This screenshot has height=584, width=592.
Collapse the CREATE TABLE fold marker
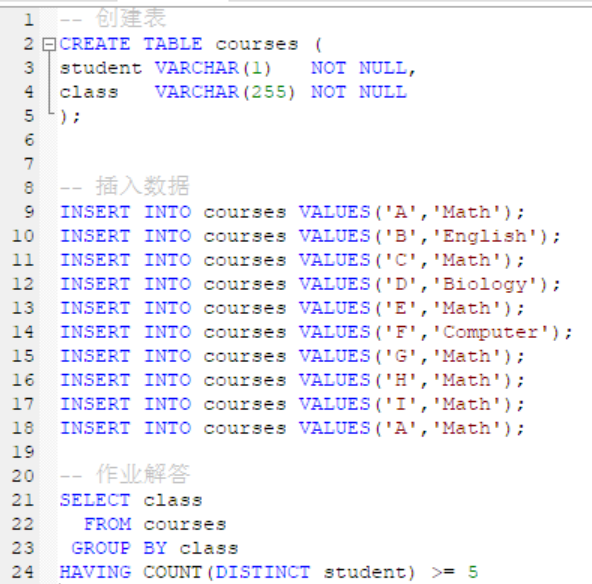point(49,45)
